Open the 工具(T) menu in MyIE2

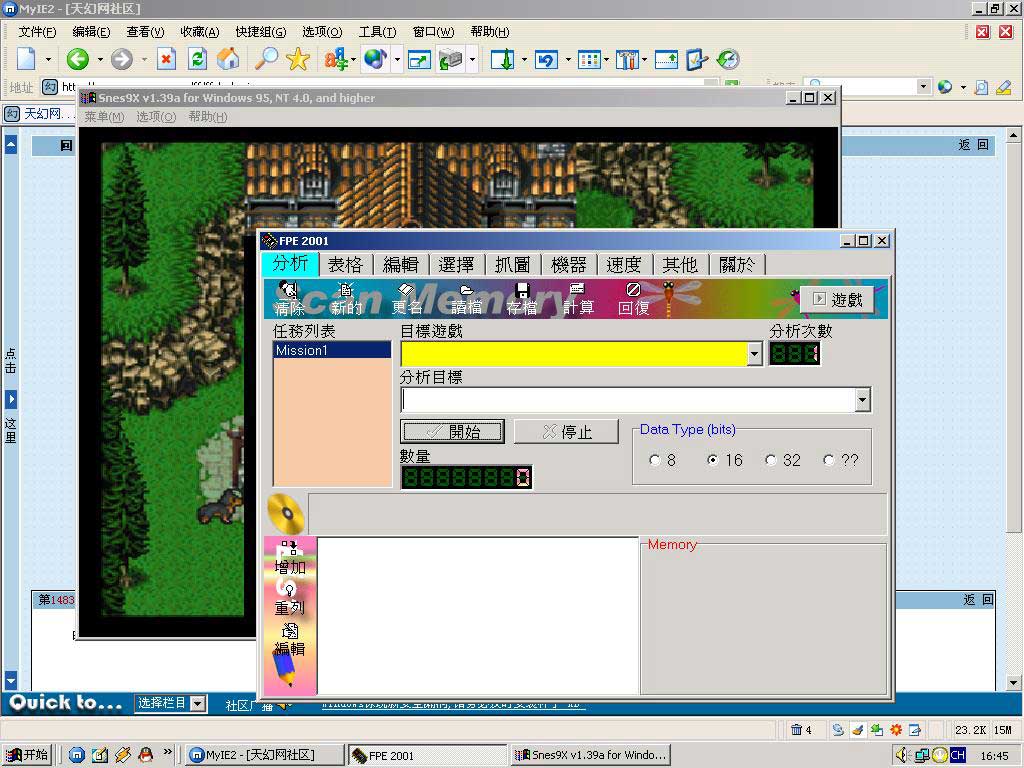coord(377,31)
